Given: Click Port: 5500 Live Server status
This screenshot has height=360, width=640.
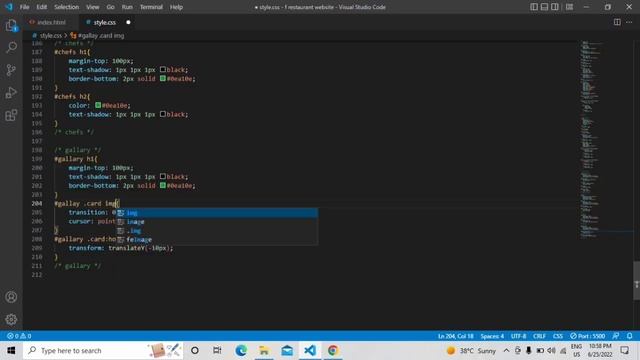Looking at the screenshot, I should tap(587, 336).
